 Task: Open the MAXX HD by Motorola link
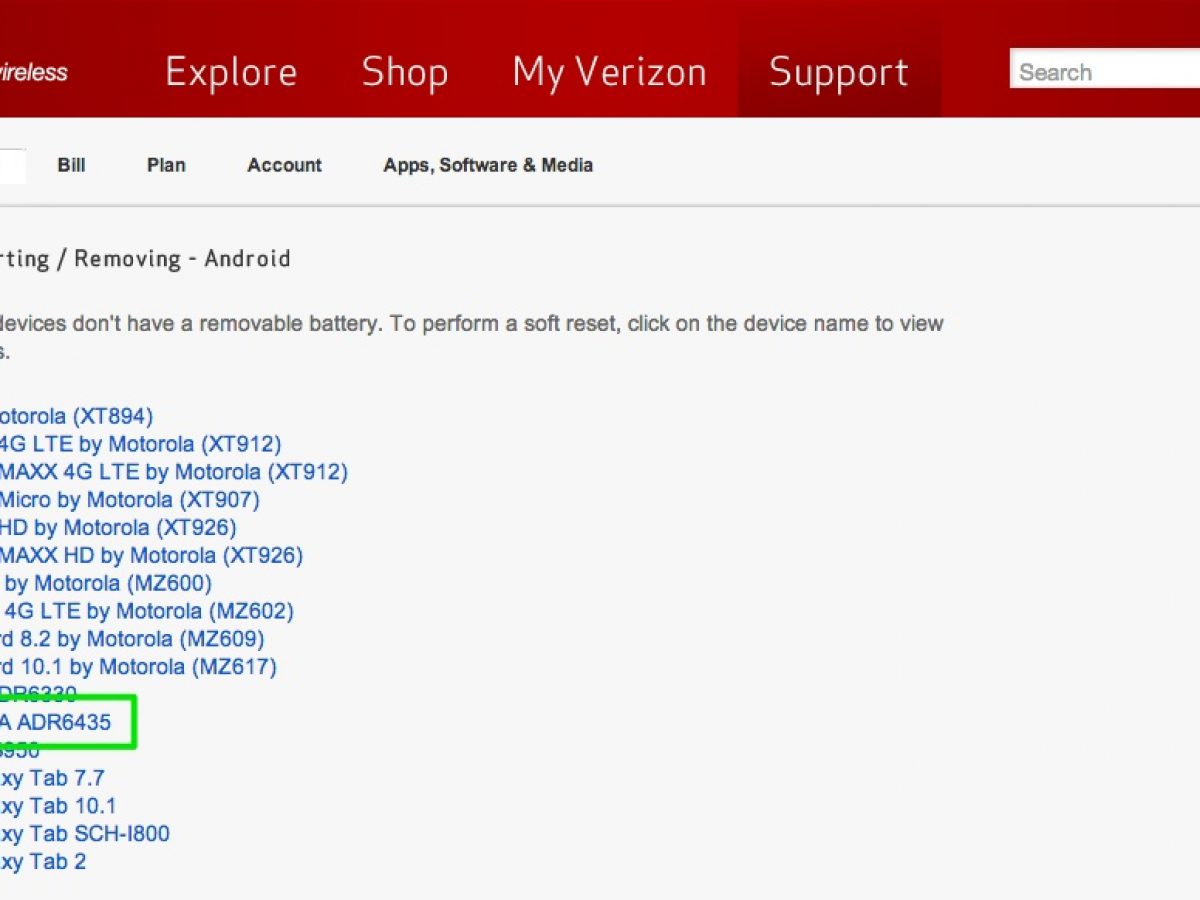click(151, 555)
